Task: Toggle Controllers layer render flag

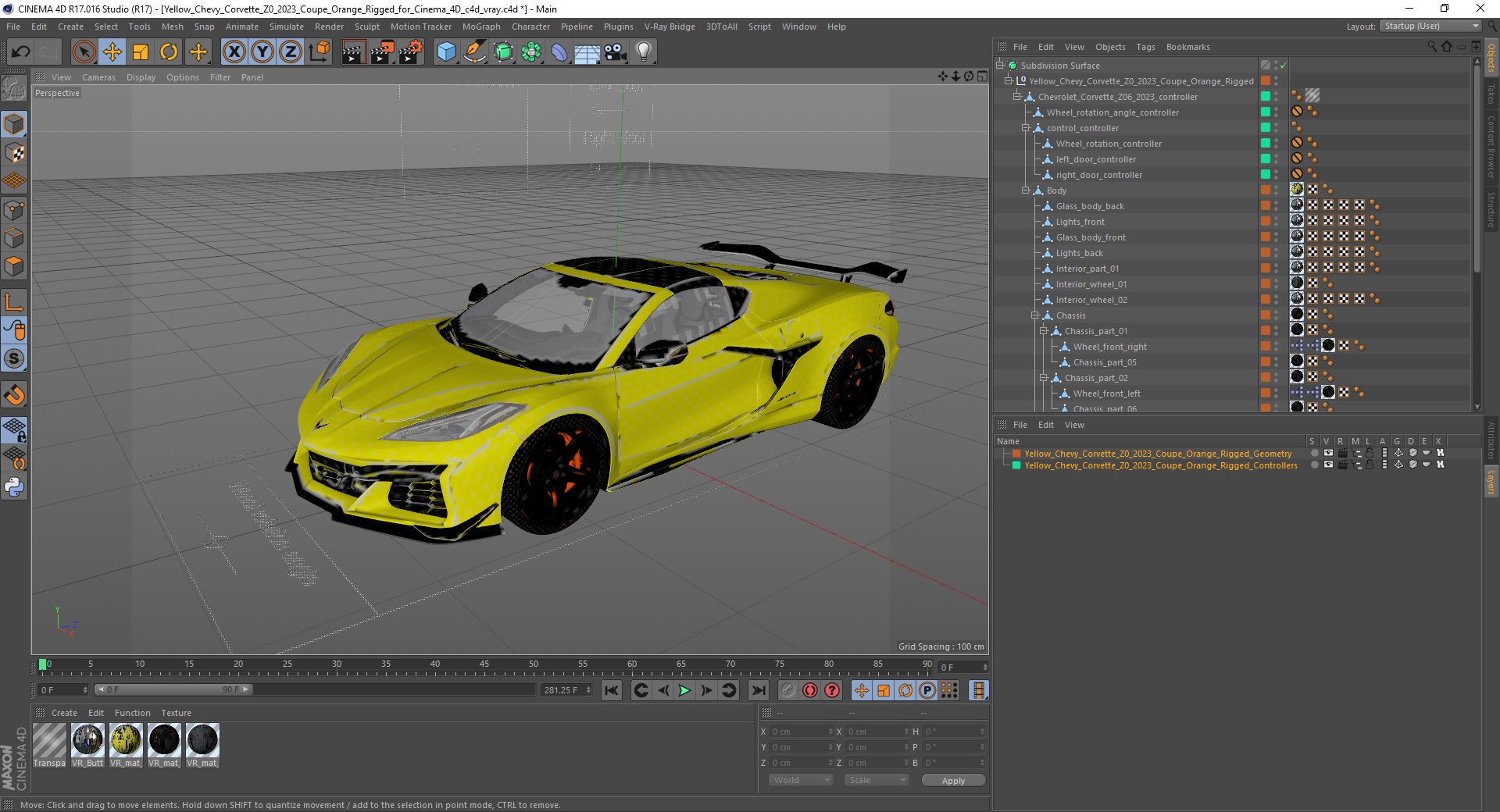Action: pyautogui.click(x=1342, y=465)
